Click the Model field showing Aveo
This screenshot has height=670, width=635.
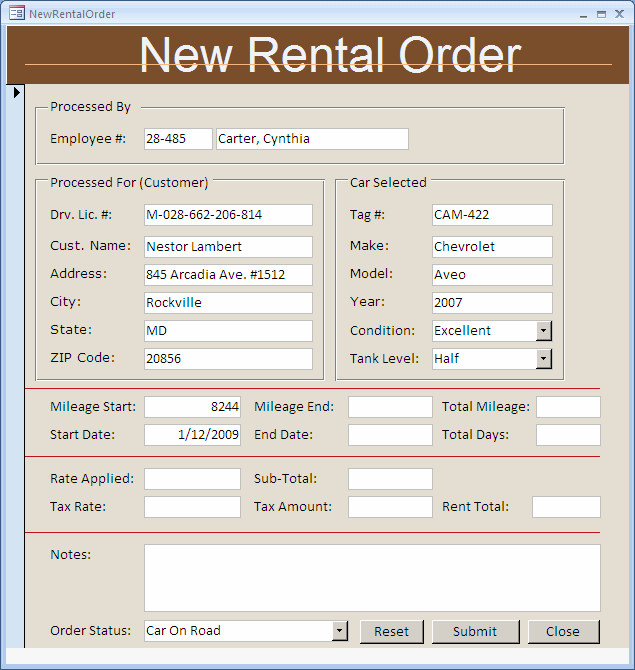pyautogui.click(x=492, y=275)
